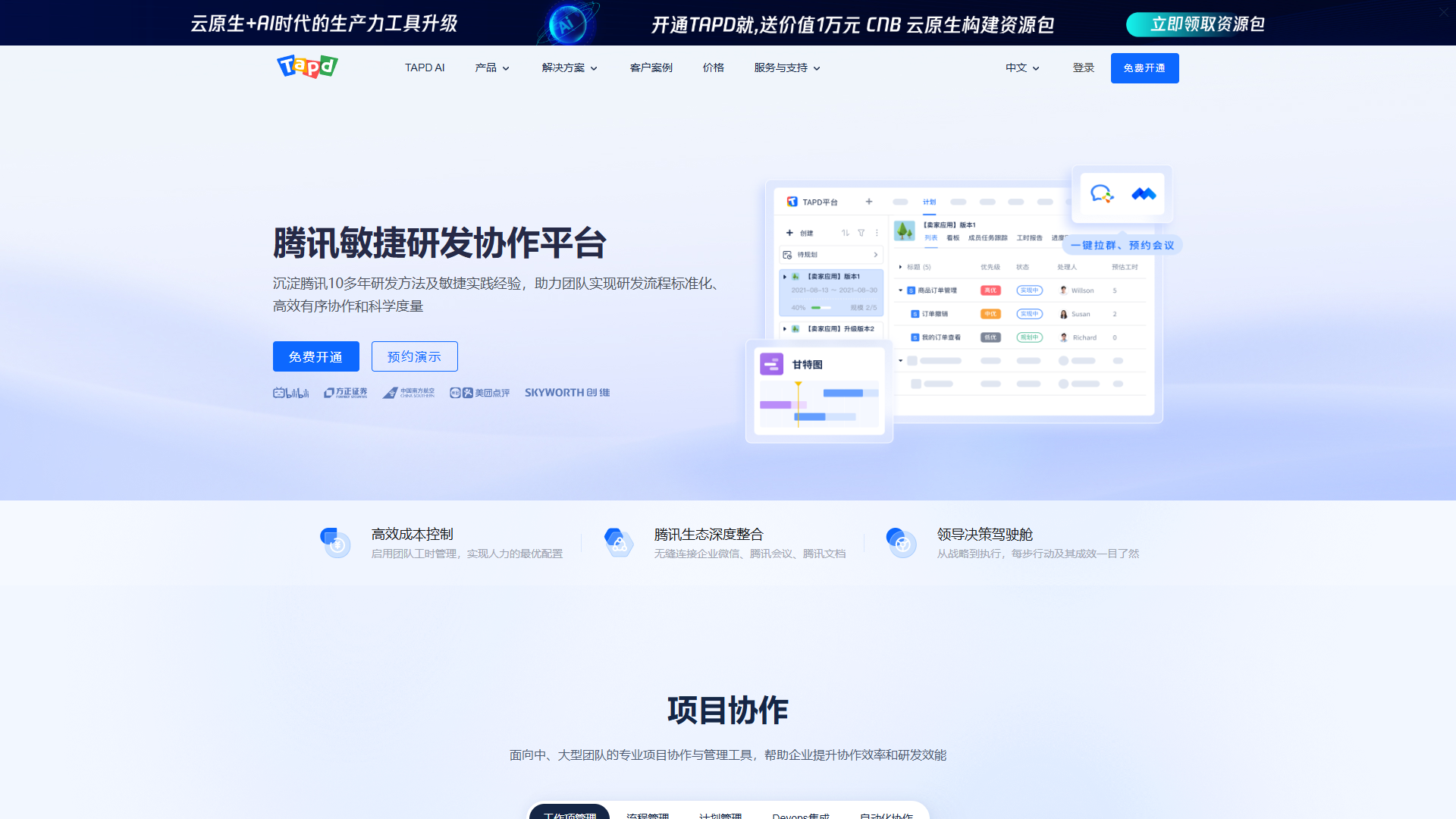1456x819 pixels.
Task: Click Susan's avatar in the table
Action: (x=1064, y=314)
